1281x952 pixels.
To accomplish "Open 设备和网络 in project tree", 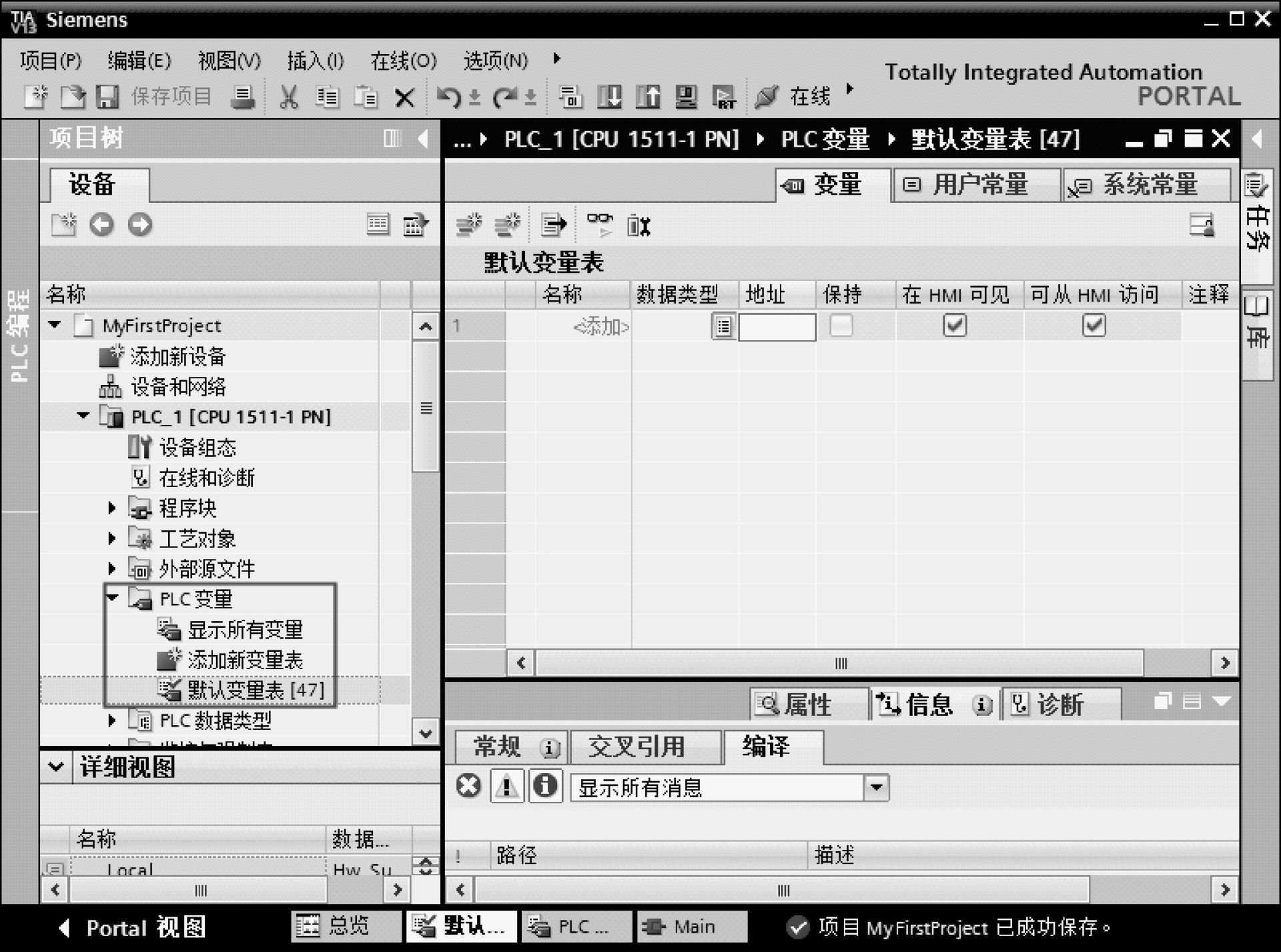I will [x=178, y=386].
